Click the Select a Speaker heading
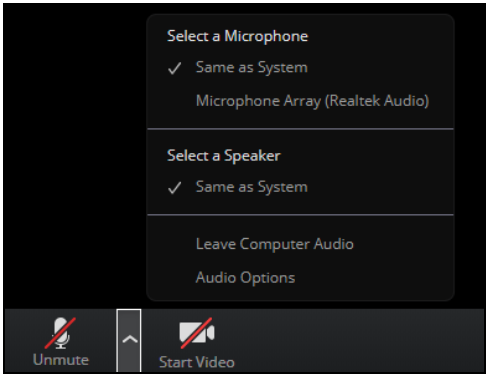This screenshot has height=377, width=488. [224, 156]
